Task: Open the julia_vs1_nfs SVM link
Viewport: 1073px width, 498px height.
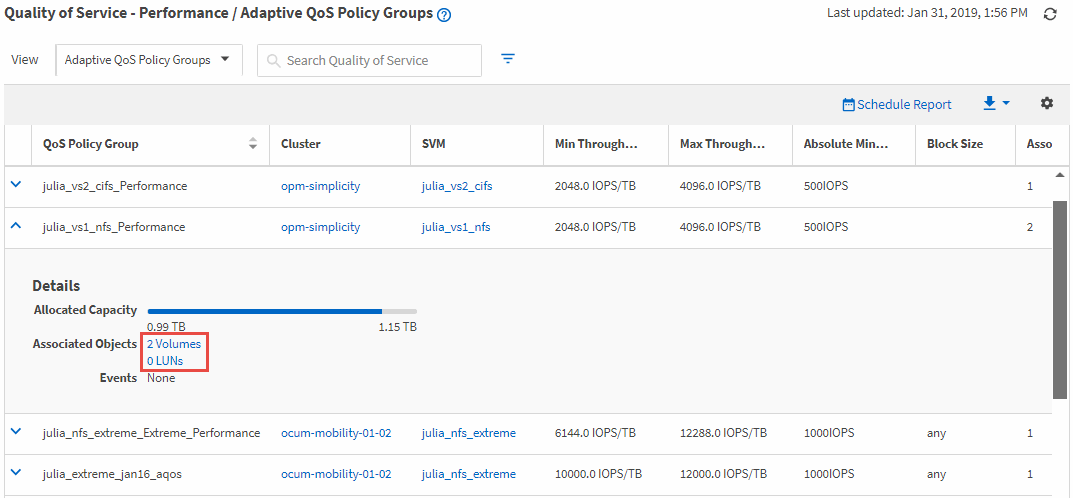Action: pyautogui.click(x=455, y=227)
